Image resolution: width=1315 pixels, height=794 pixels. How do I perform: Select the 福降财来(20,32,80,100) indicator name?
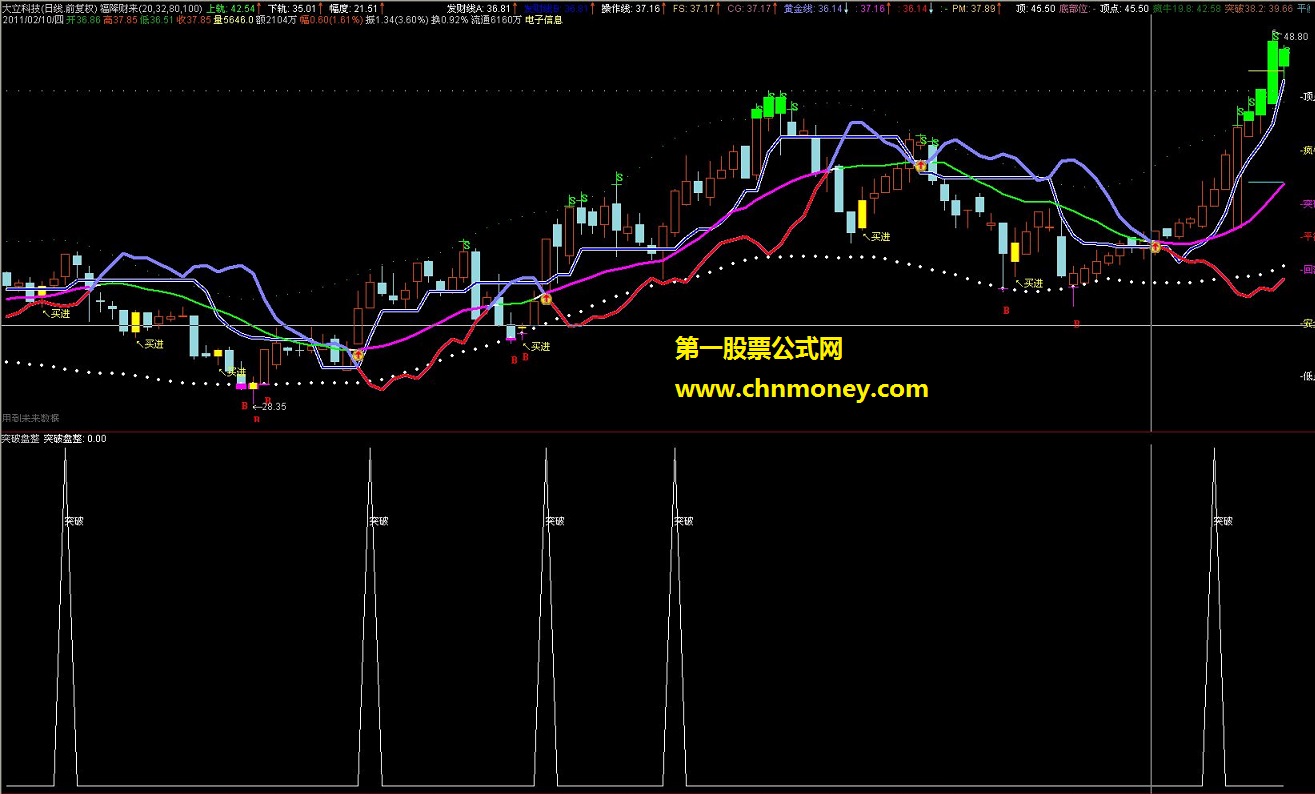tap(151, 7)
